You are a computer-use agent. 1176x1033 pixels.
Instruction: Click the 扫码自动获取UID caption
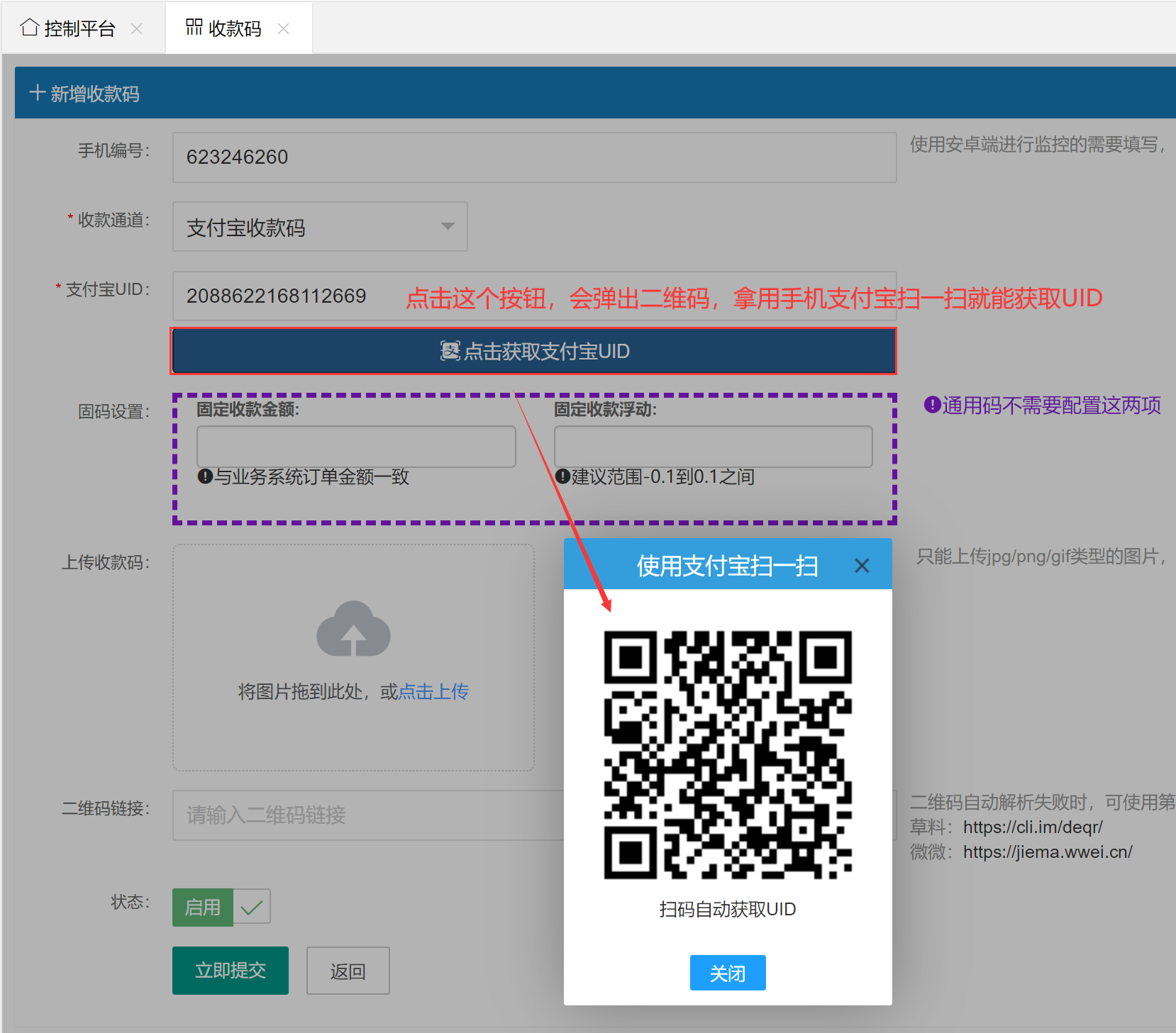click(728, 909)
